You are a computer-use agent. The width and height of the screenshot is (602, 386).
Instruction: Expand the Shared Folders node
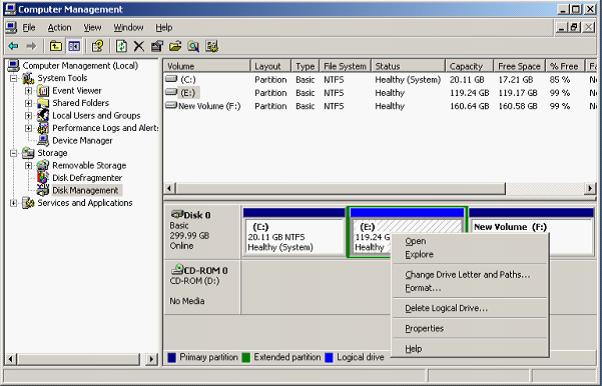coord(28,103)
